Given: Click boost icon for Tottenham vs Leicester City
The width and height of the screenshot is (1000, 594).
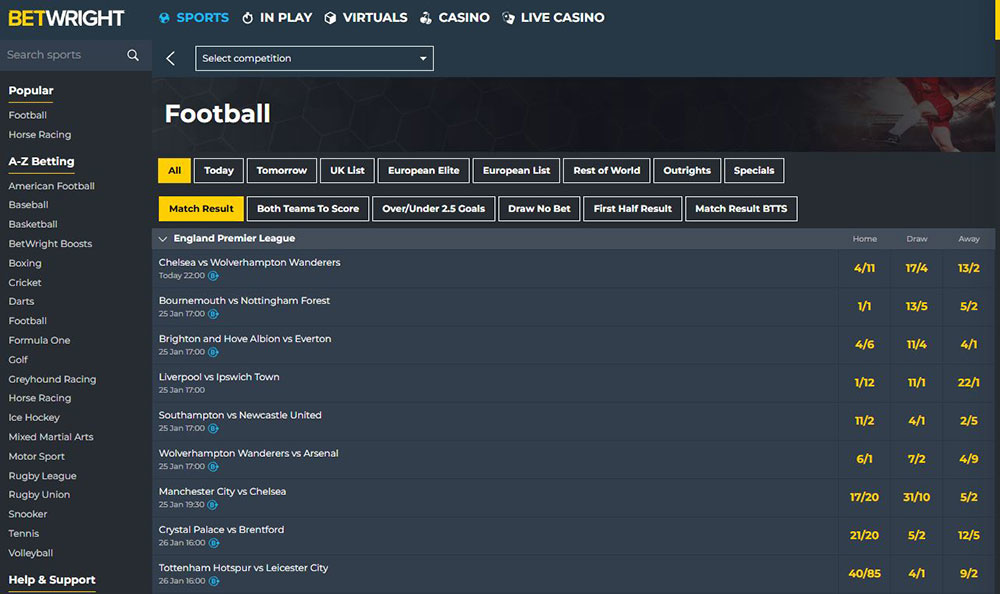Looking at the screenshot, I should tap(214, 581).
